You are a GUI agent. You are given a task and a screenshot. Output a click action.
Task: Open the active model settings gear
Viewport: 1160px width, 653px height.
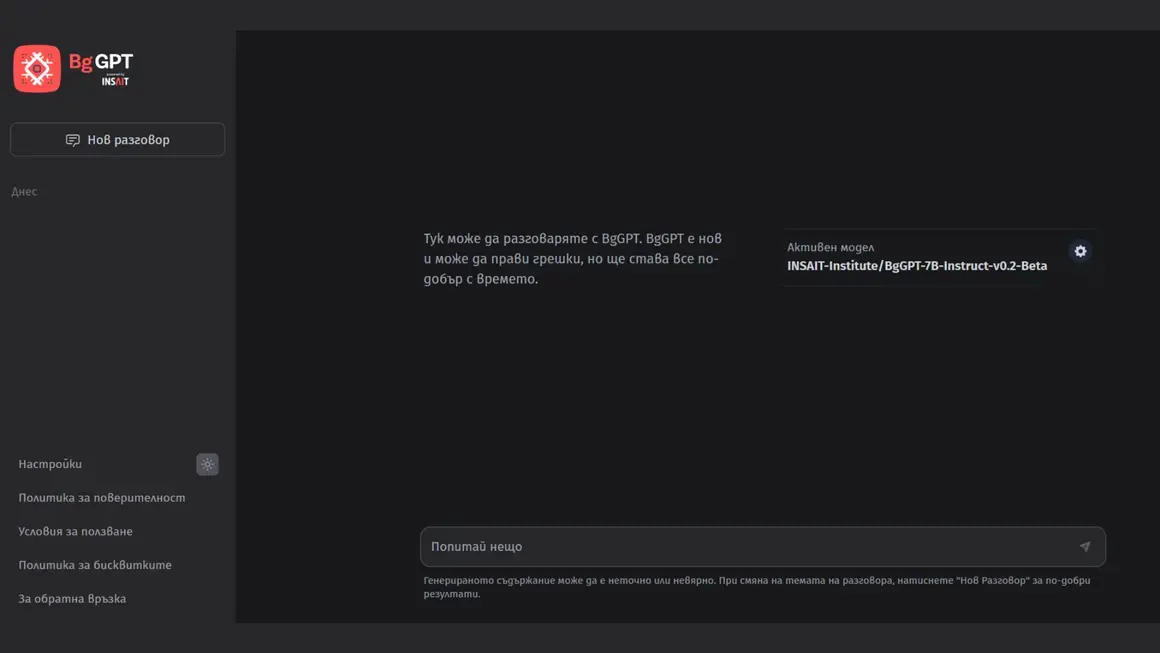pyautogui.click(x=1080, y=251)
